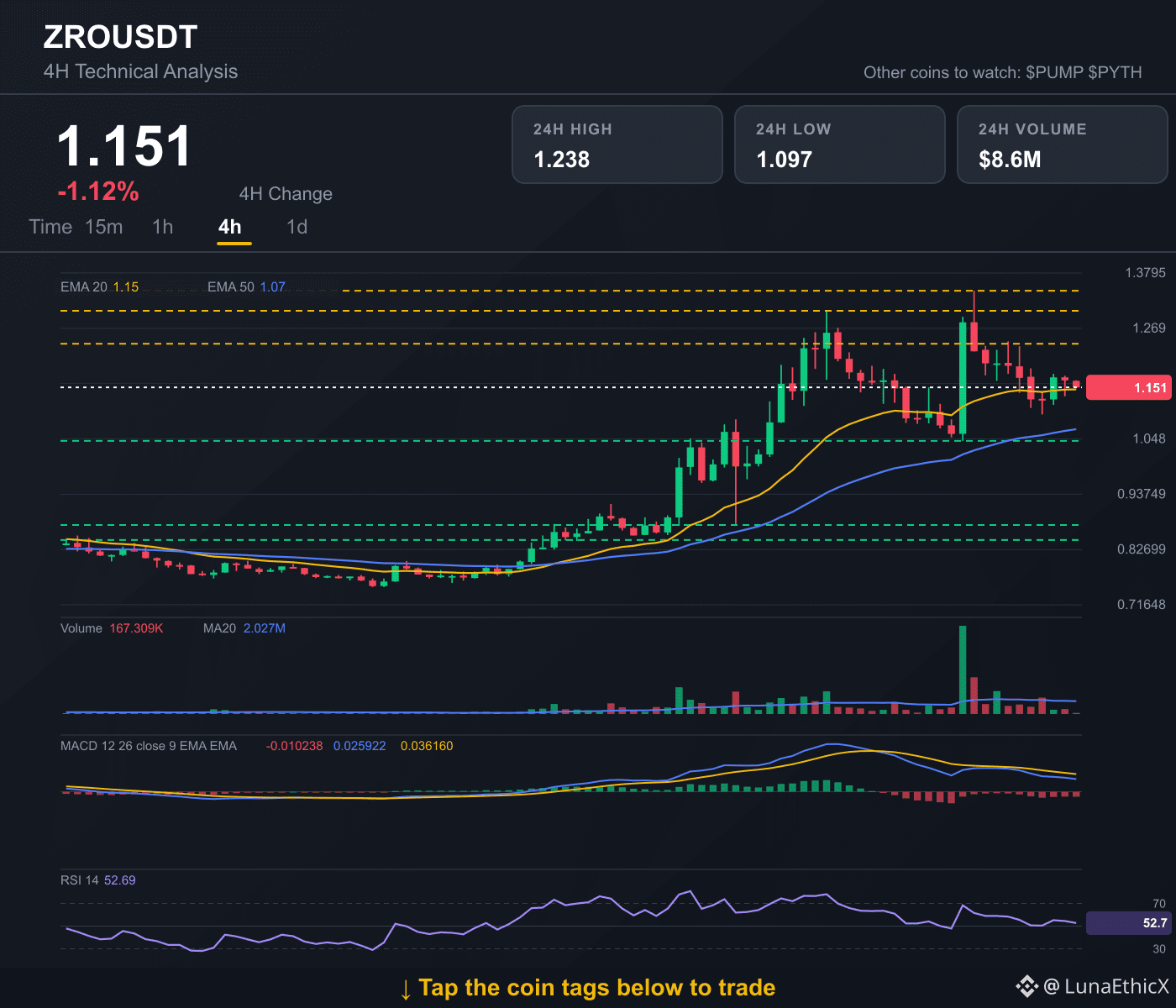The width and height of the screenshot is (1176, 1008).
Task: Click the 1.3795 price axis label
Action: pos(1146,273)
